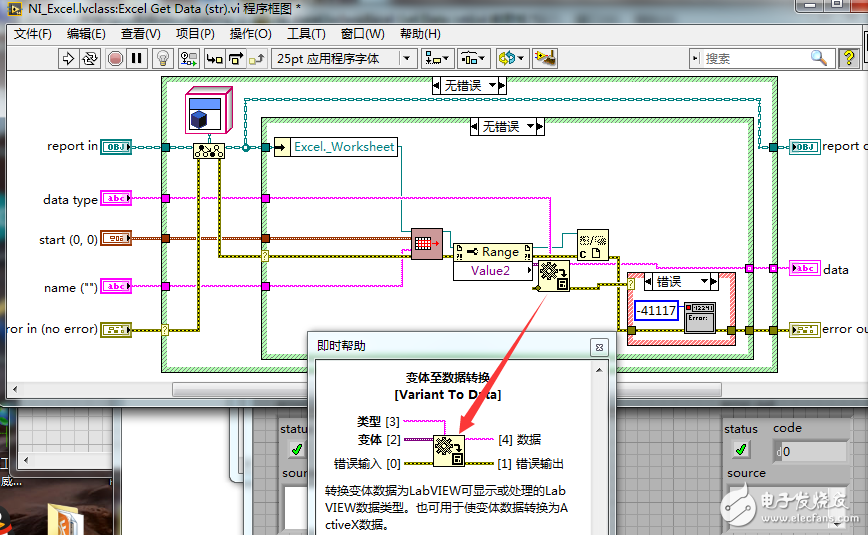The height and width of the screenshot is (535, 868).
Task: Toggle the Context Help question mark button
Action: point(849,58)
